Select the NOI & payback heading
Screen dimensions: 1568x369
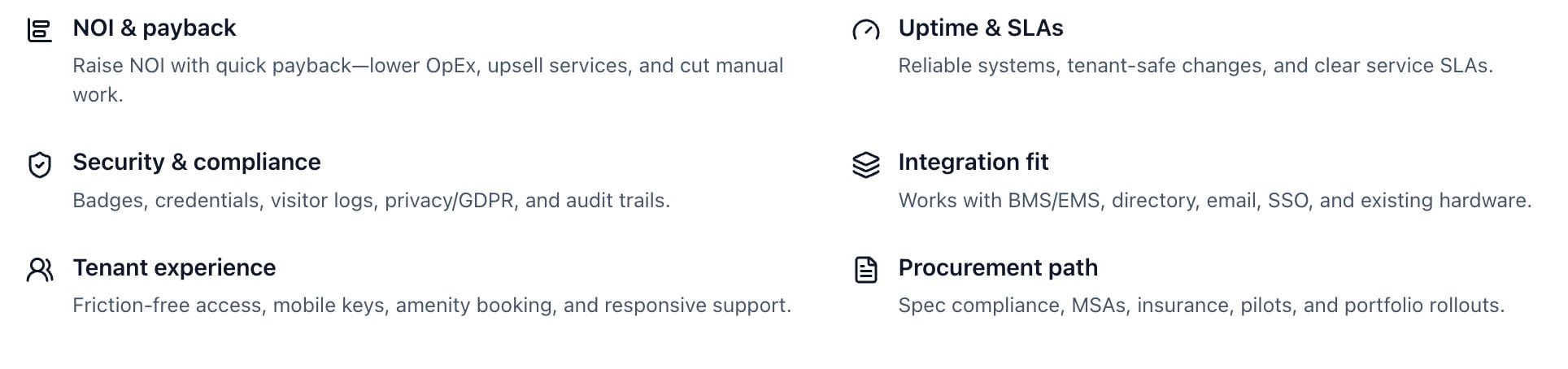point(154,28)
